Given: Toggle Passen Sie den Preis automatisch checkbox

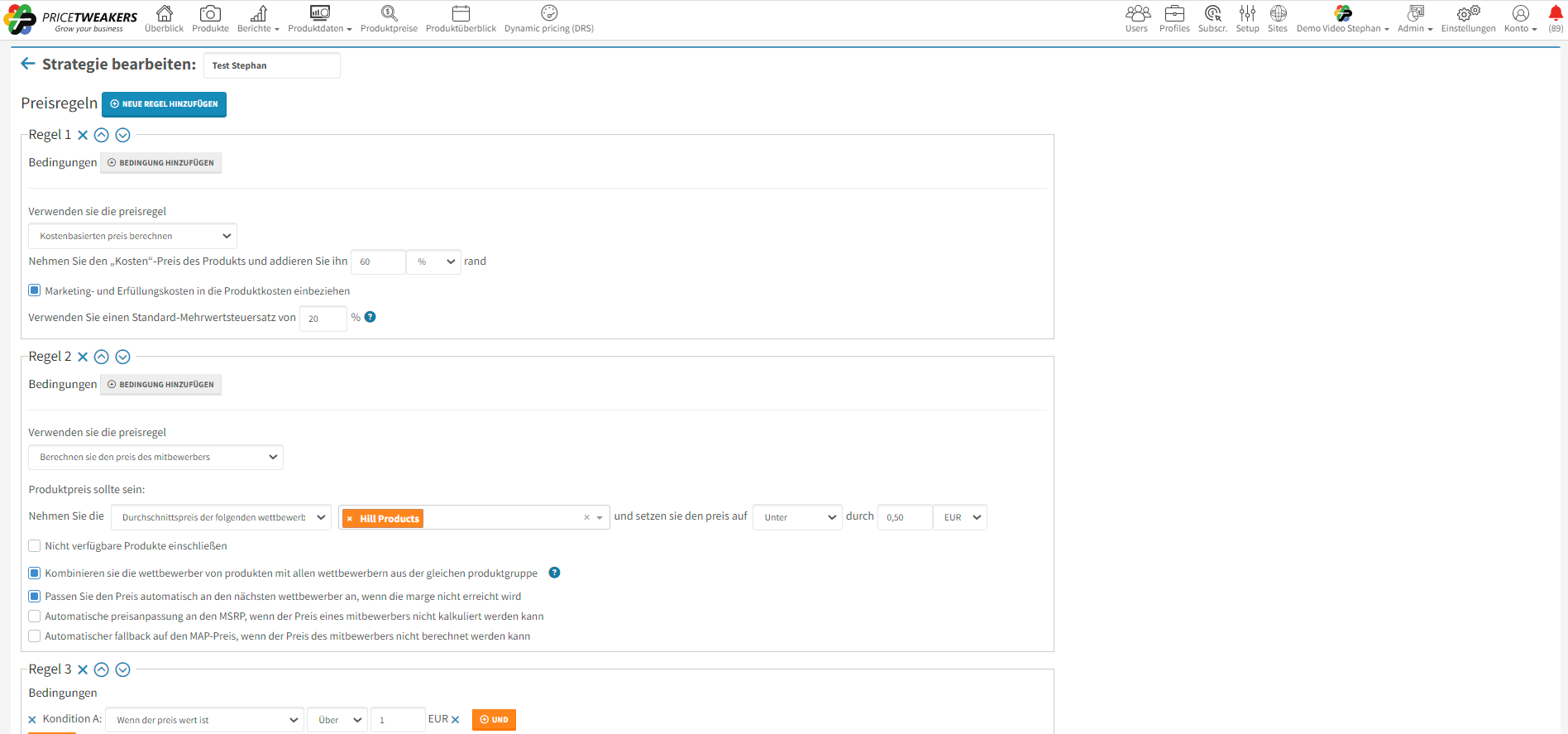Looking at the screenshot, I should click(x=35, y=596).
